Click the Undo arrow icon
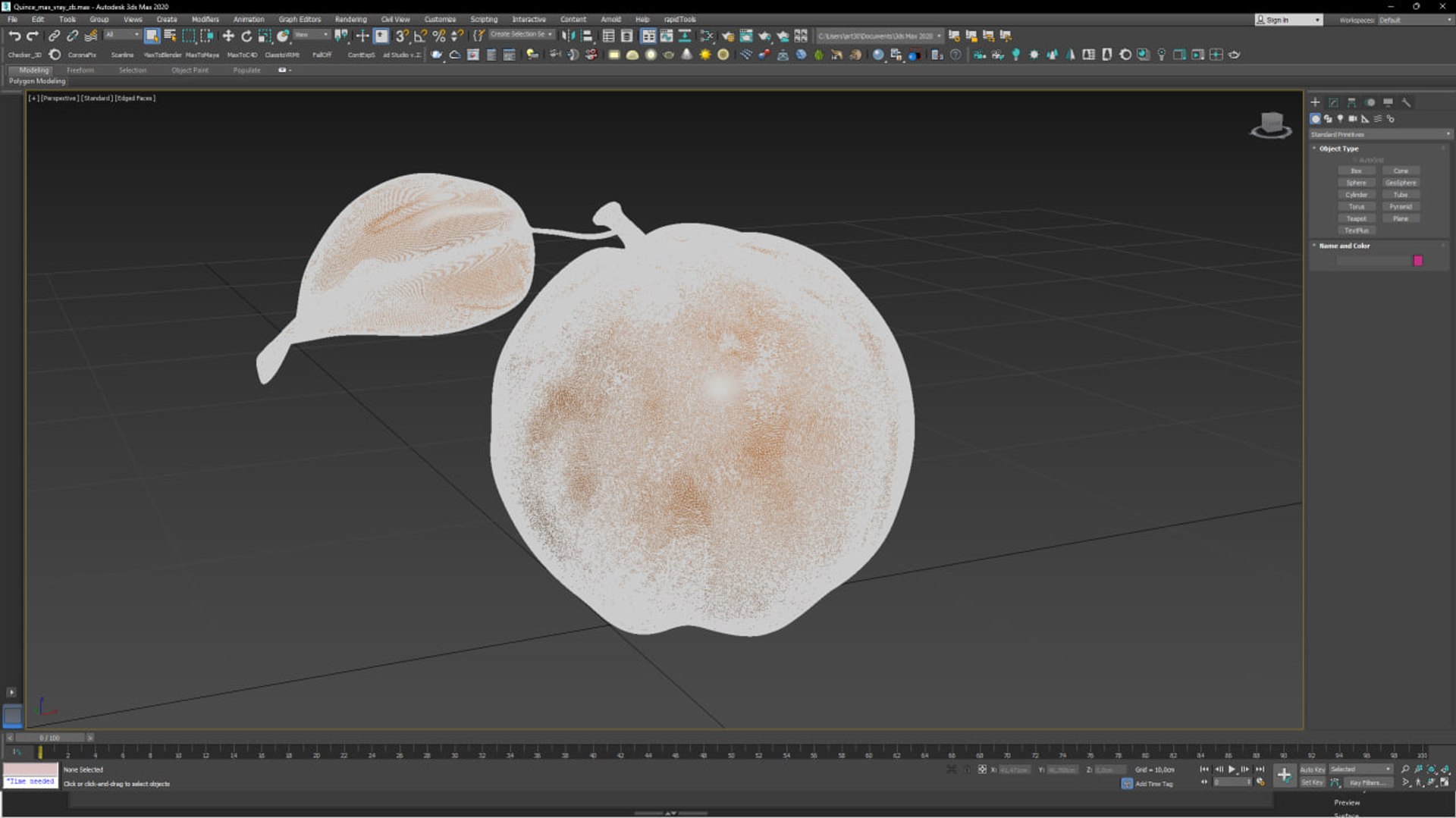Image resolution: width=1456 pixels, height=818 pixels. pyautogui.click(x=14, y=36)
